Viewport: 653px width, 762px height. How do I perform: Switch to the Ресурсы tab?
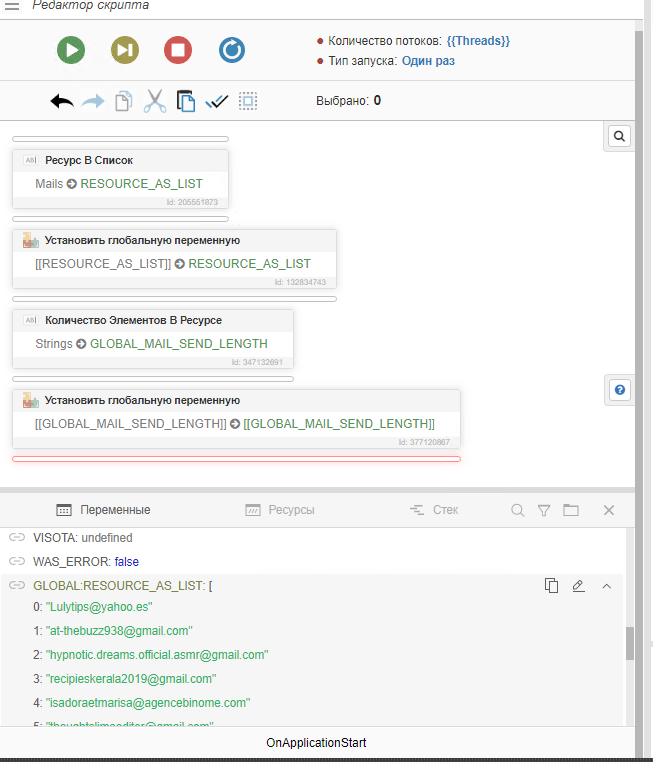pos(280,510)
